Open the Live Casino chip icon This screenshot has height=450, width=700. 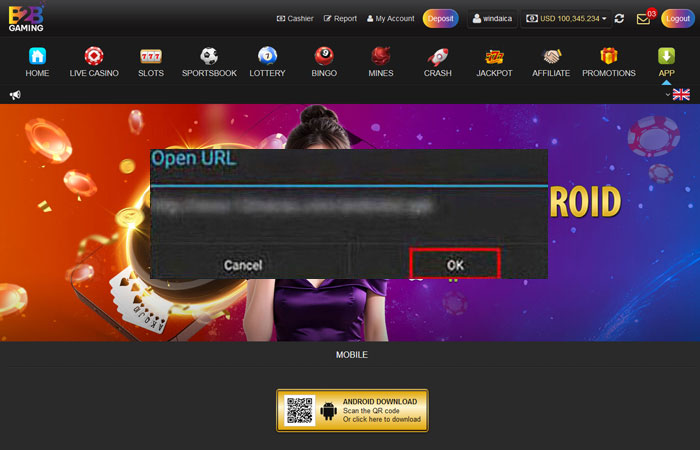point(94,56)
